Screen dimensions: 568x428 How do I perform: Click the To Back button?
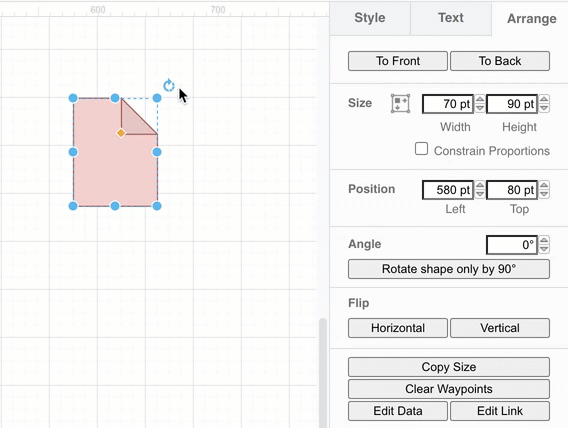[x=500, y=61]
